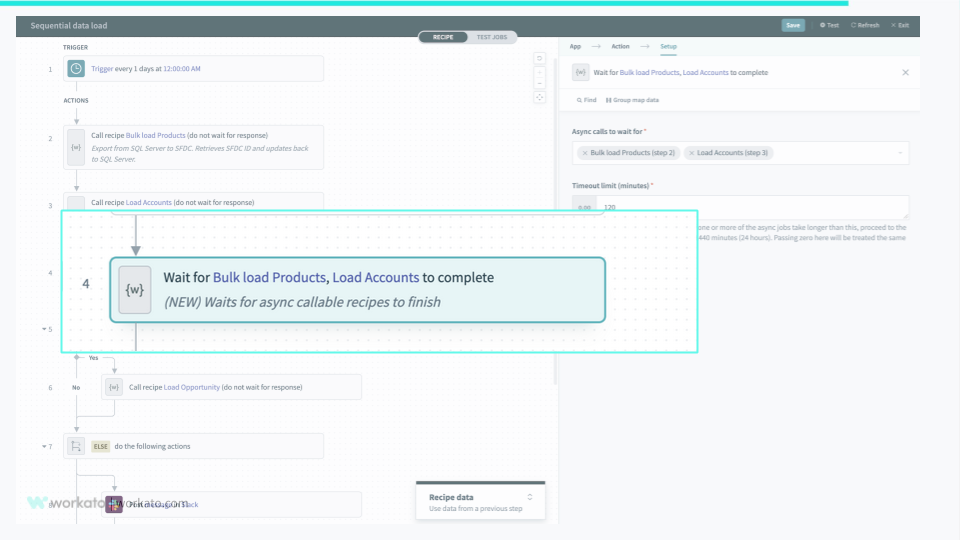
Task: Click the Timeout limit input field
Action: pyautogui.click(x=752, y=207)
